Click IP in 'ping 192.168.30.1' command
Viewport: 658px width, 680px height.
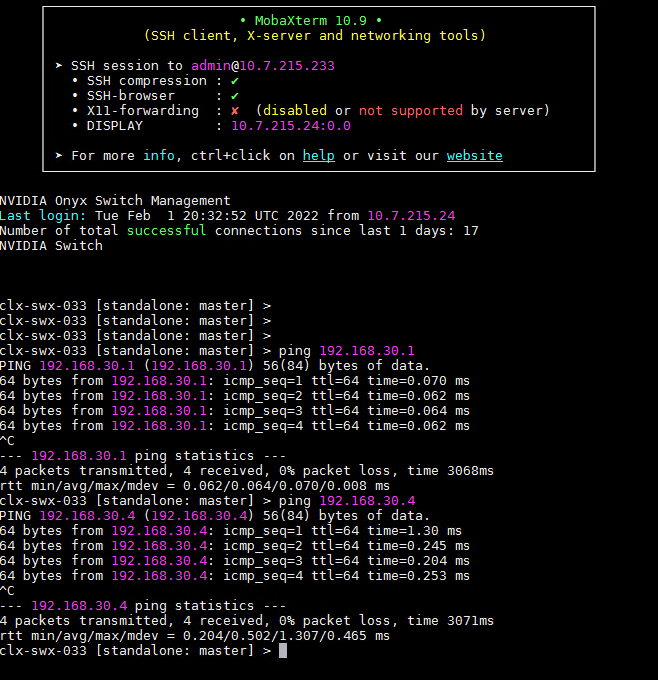click(367, 350)
